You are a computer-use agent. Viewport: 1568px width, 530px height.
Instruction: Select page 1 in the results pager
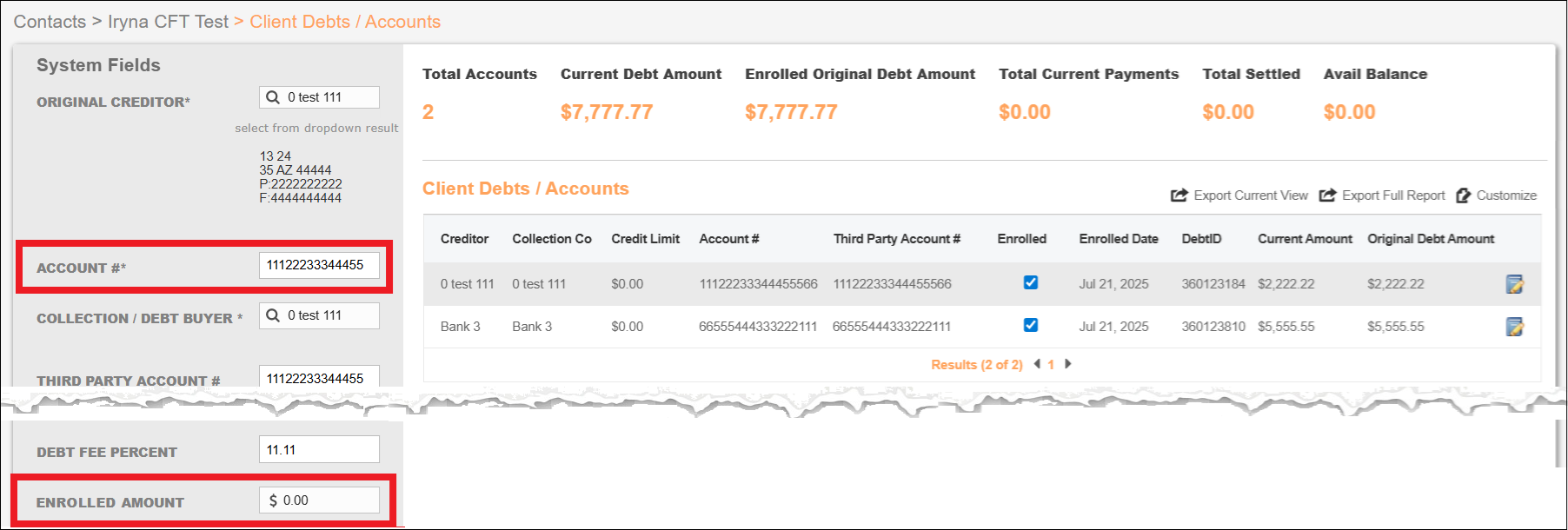click(x=1051, y=365)
